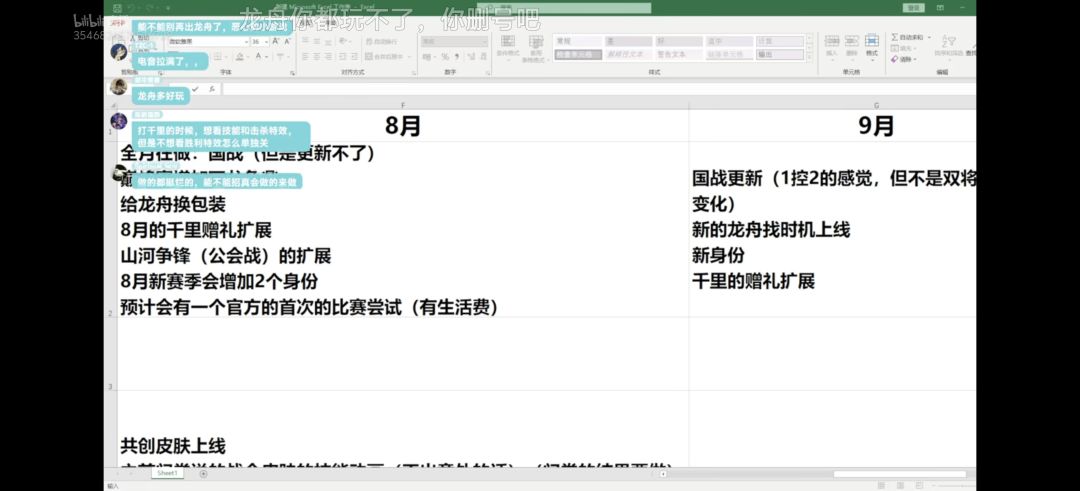Click the font color A icon
This screenshot has width=1080, height=491.
tap(259, 56)
